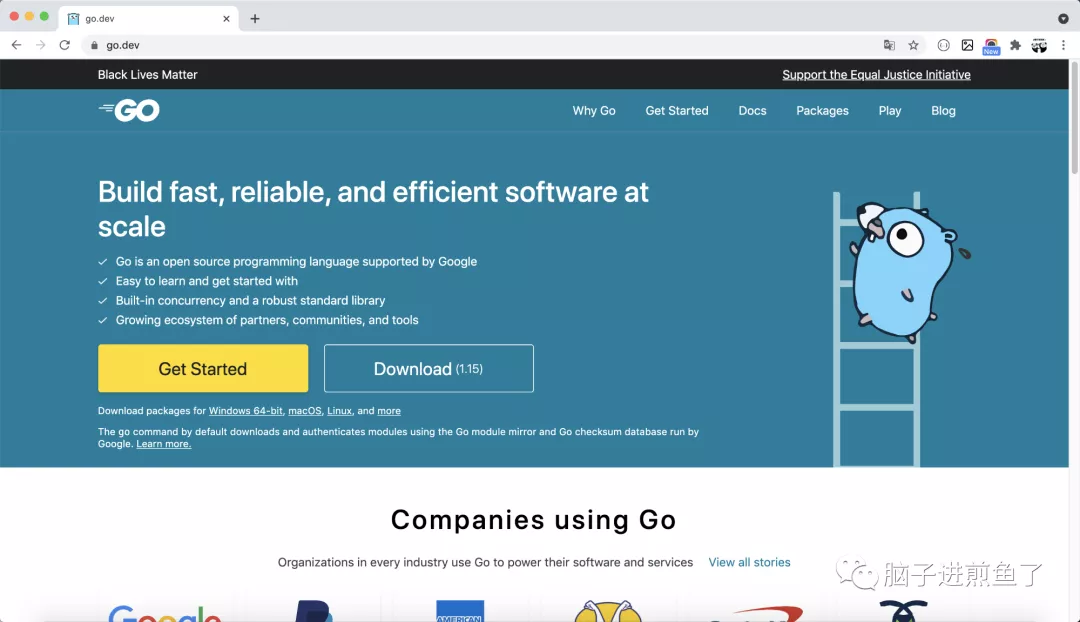Click the American Express company logo
Viewport: 1080px width, 622px height.
pyautogui.click(x=460, y=611)
